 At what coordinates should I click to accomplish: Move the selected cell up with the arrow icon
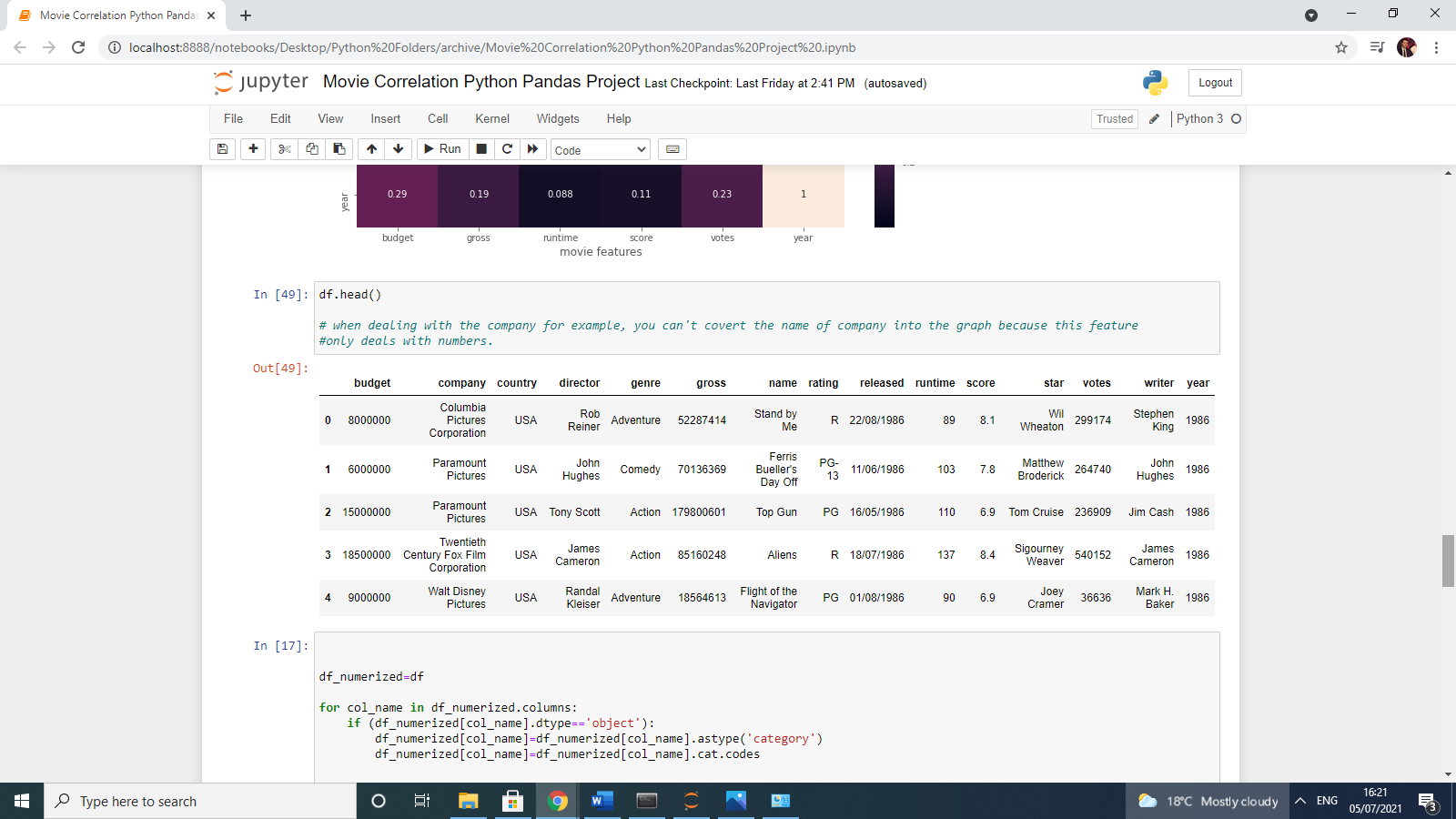[x=371, y=148]
